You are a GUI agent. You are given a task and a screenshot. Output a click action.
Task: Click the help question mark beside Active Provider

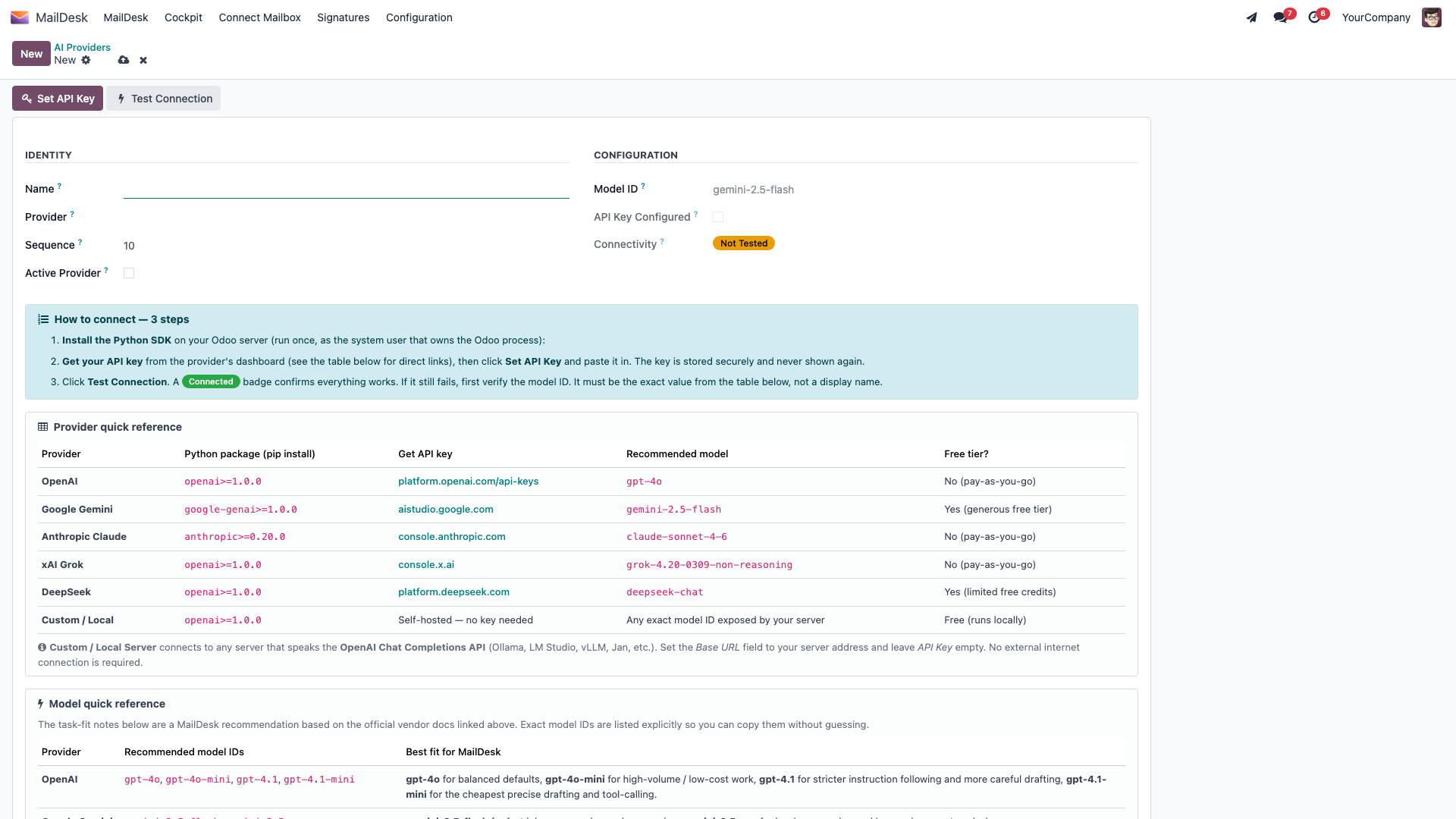click(106, 270)
